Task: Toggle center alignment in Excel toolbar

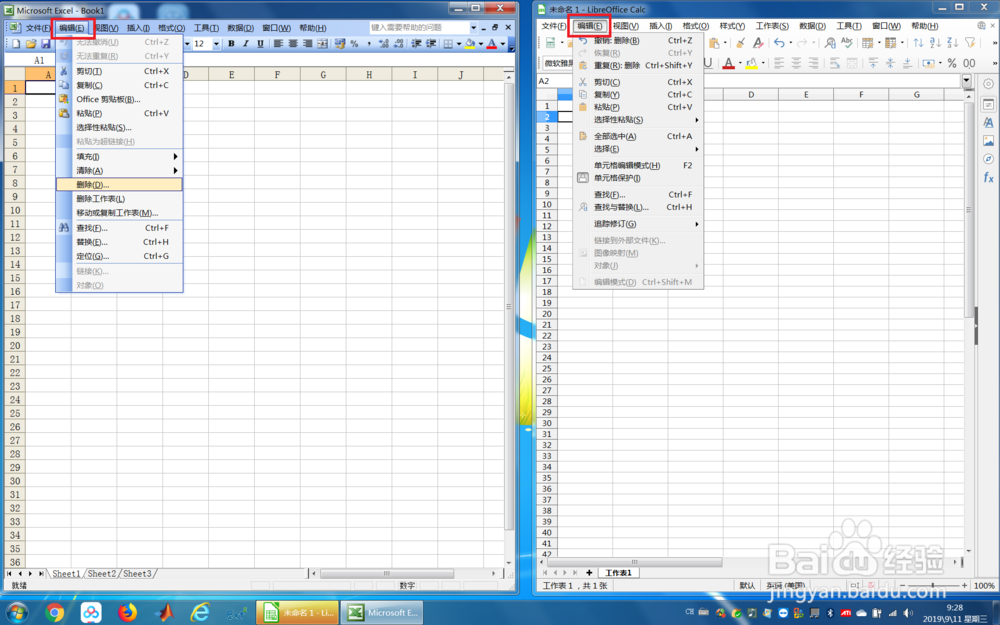Action: tap(293, 44)
